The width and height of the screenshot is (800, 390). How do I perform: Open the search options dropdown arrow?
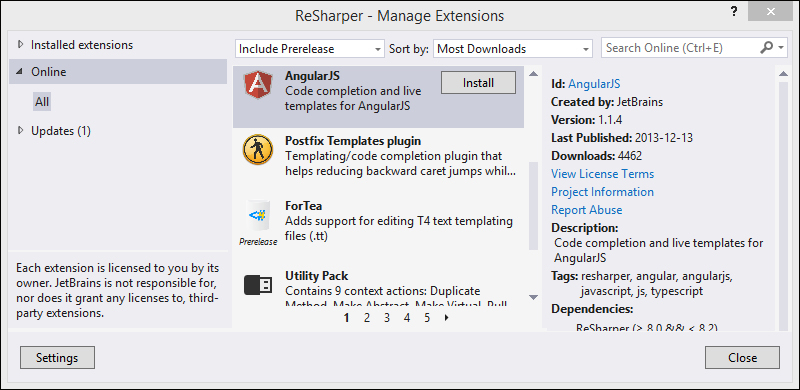click(781, 48)
